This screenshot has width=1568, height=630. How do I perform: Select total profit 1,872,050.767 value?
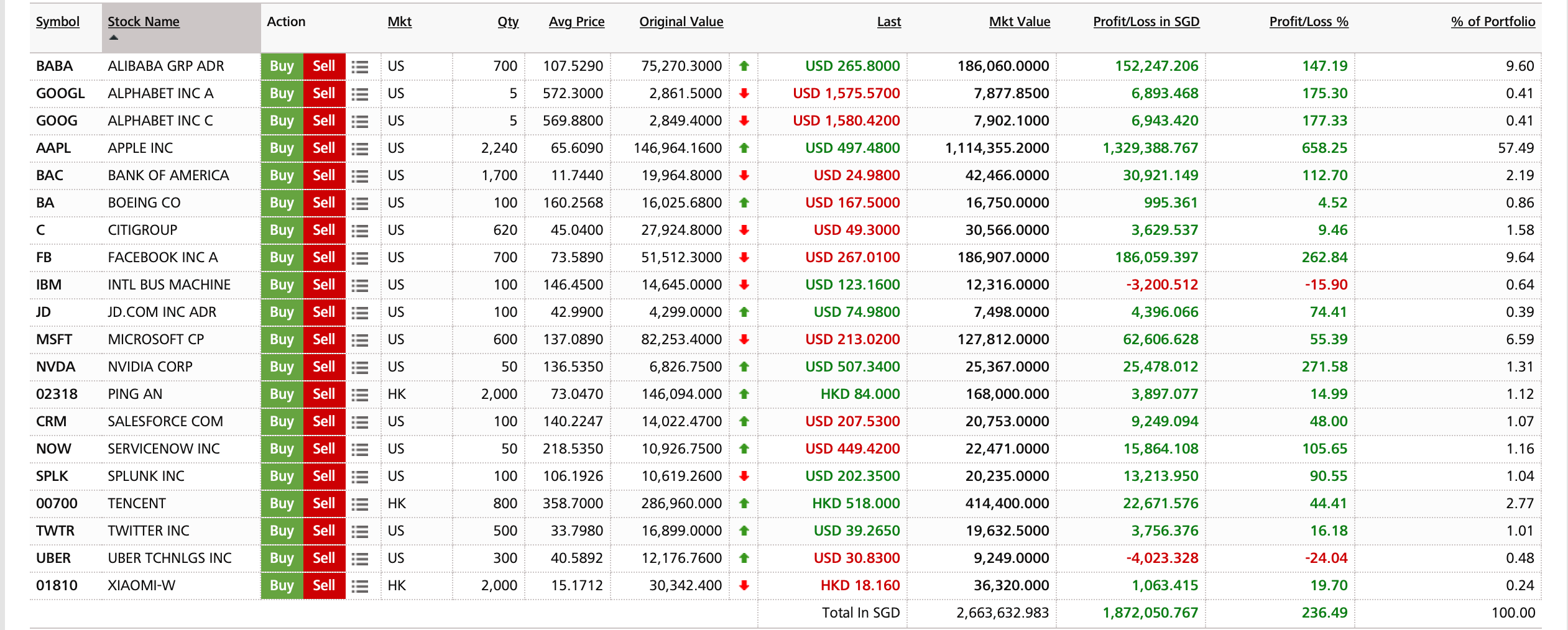click(1150, 613)
